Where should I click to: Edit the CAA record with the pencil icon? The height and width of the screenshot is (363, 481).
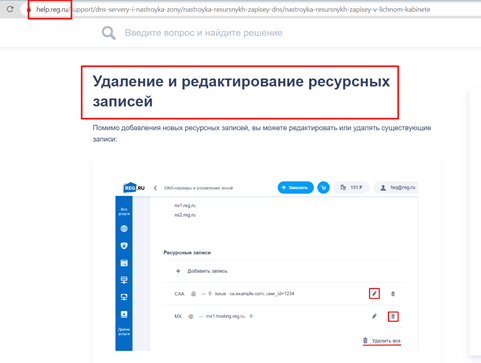click(374, 294)
